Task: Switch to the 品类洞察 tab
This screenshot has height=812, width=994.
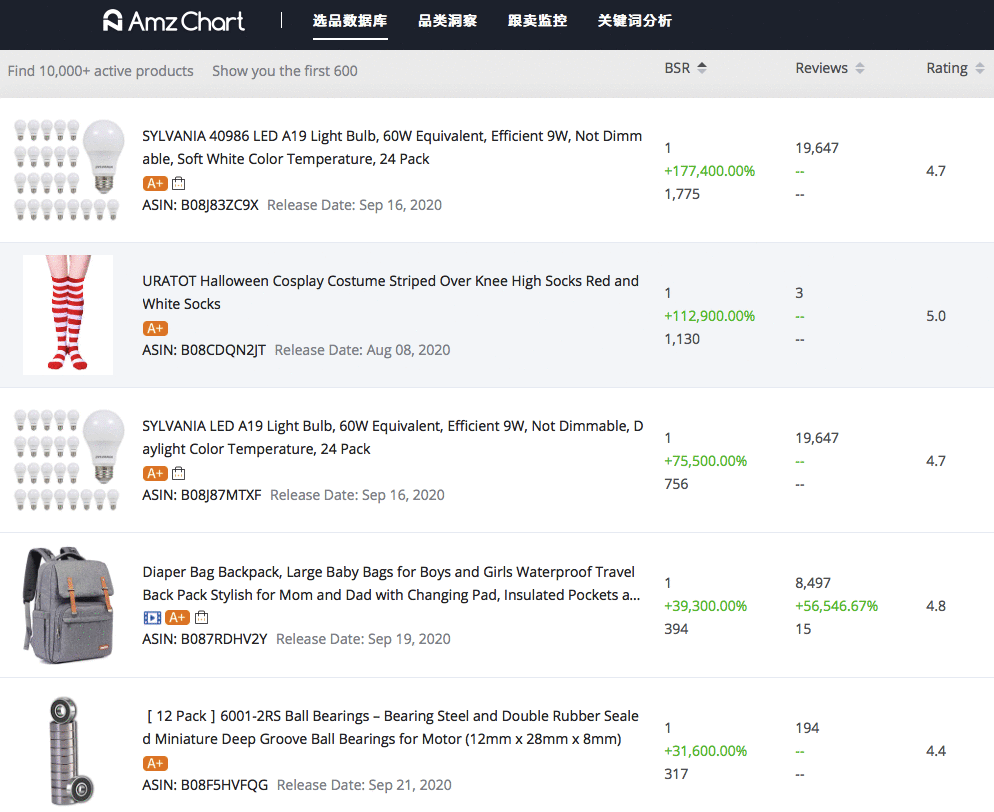Action: click(448, 21)
